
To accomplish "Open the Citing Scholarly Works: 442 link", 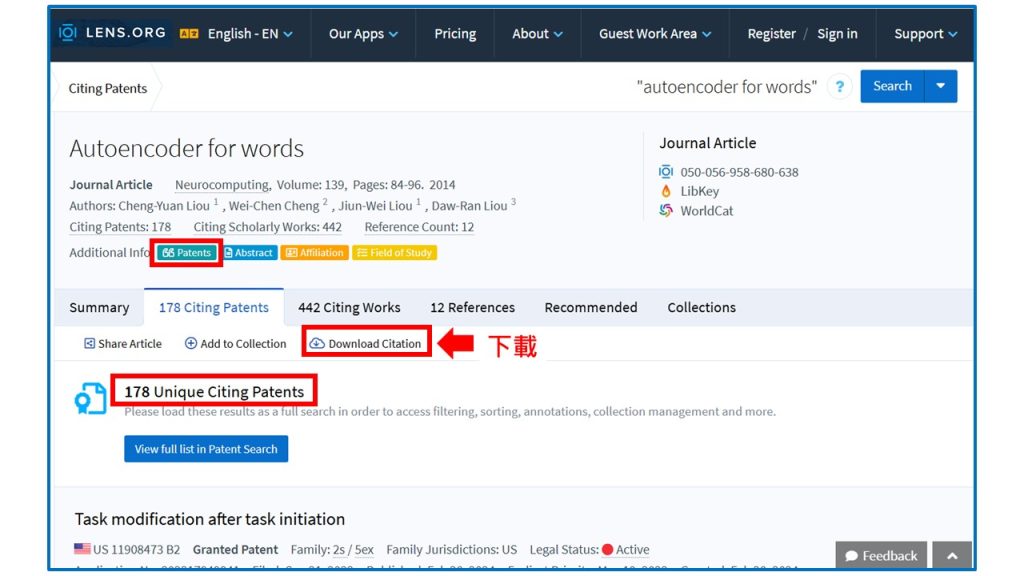I will coord(267,227).
